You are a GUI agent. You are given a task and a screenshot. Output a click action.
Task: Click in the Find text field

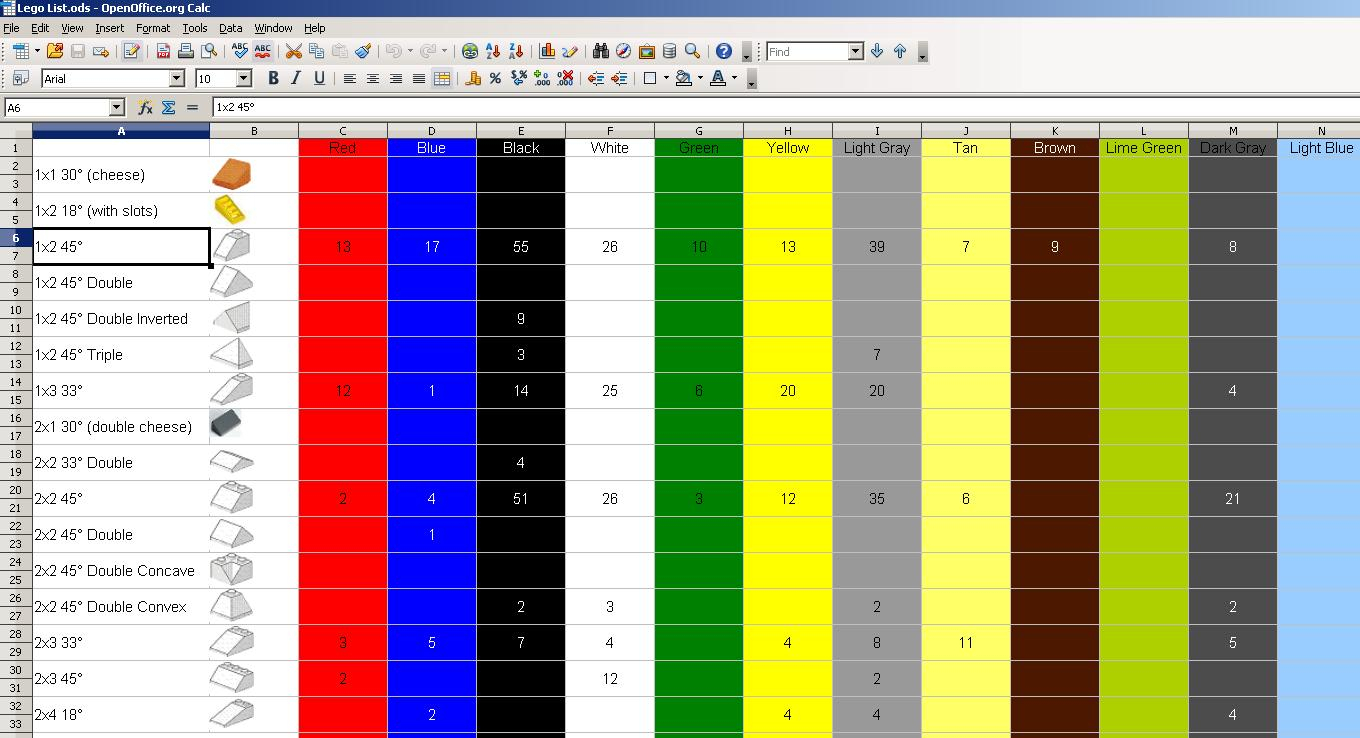click(x=807, y=51)
